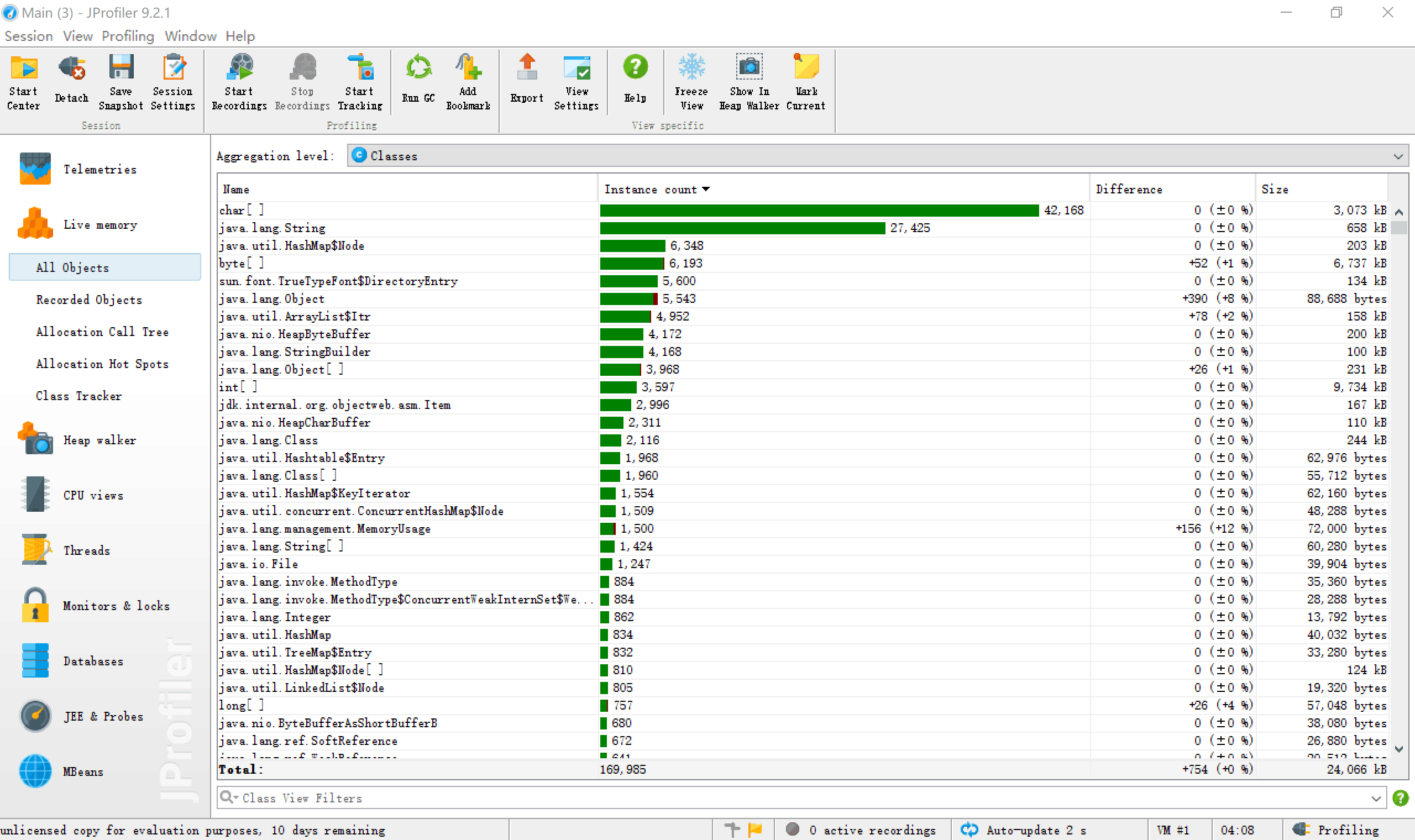
Task: Open Class View Filters history dropdown arrow
Action: (1376, 798)
